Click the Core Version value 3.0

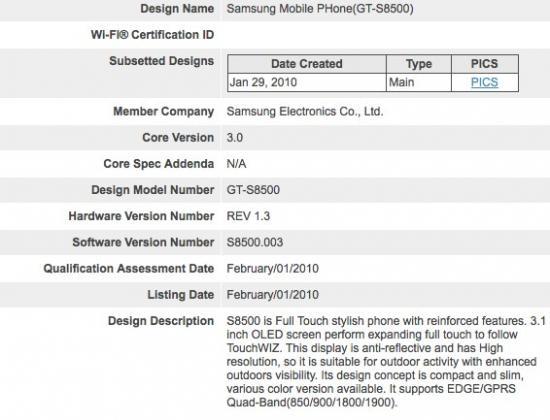click(235, 138)
